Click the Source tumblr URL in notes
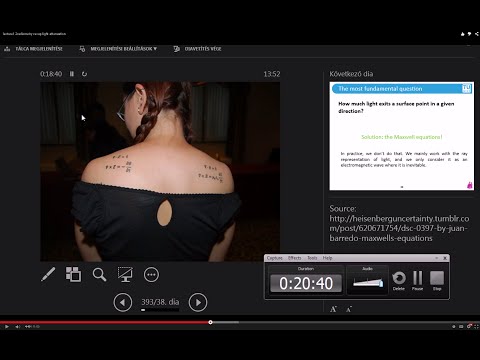This screenshot has height=360, width=480. click(399, 228)
